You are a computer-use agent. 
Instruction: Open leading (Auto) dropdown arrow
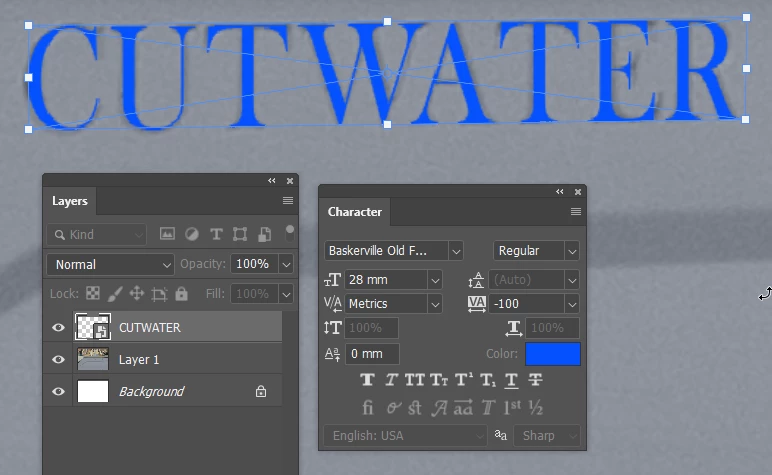(572, 280)
